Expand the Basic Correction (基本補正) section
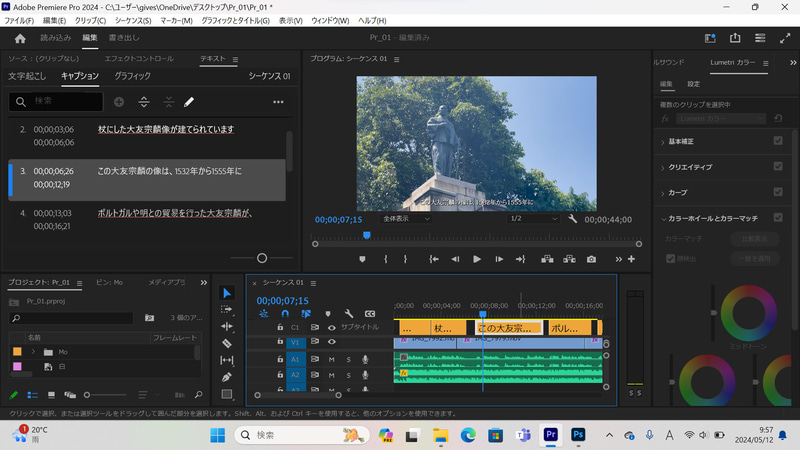This screenshot has width=800, height=450. (663, 142)
